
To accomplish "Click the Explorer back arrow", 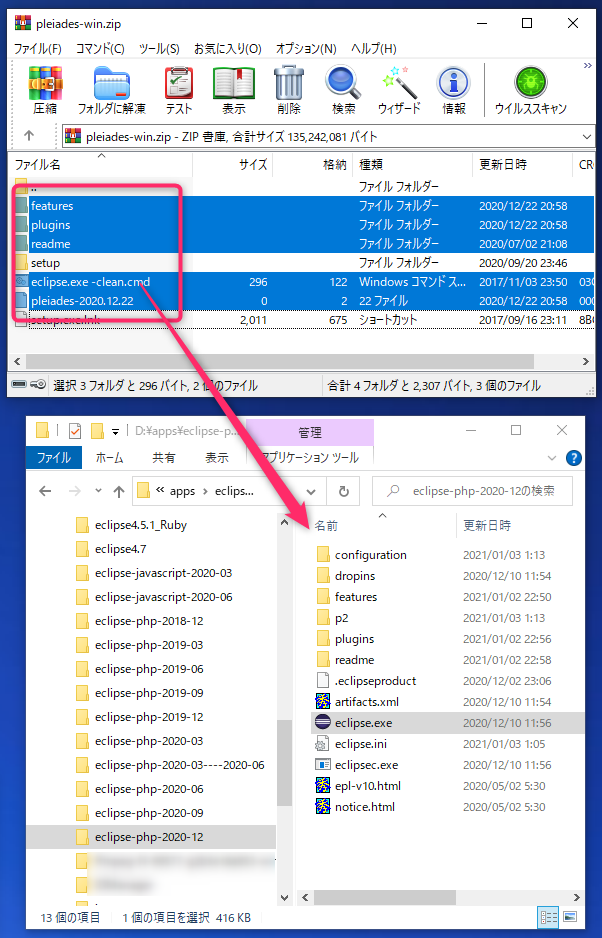I will 45,491.
